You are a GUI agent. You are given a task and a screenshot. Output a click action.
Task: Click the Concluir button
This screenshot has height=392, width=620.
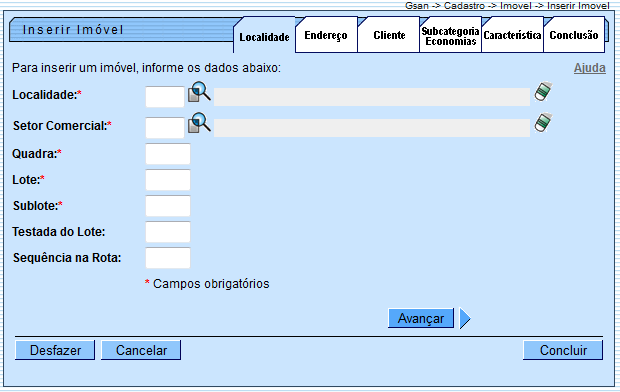tap(563, 350)
